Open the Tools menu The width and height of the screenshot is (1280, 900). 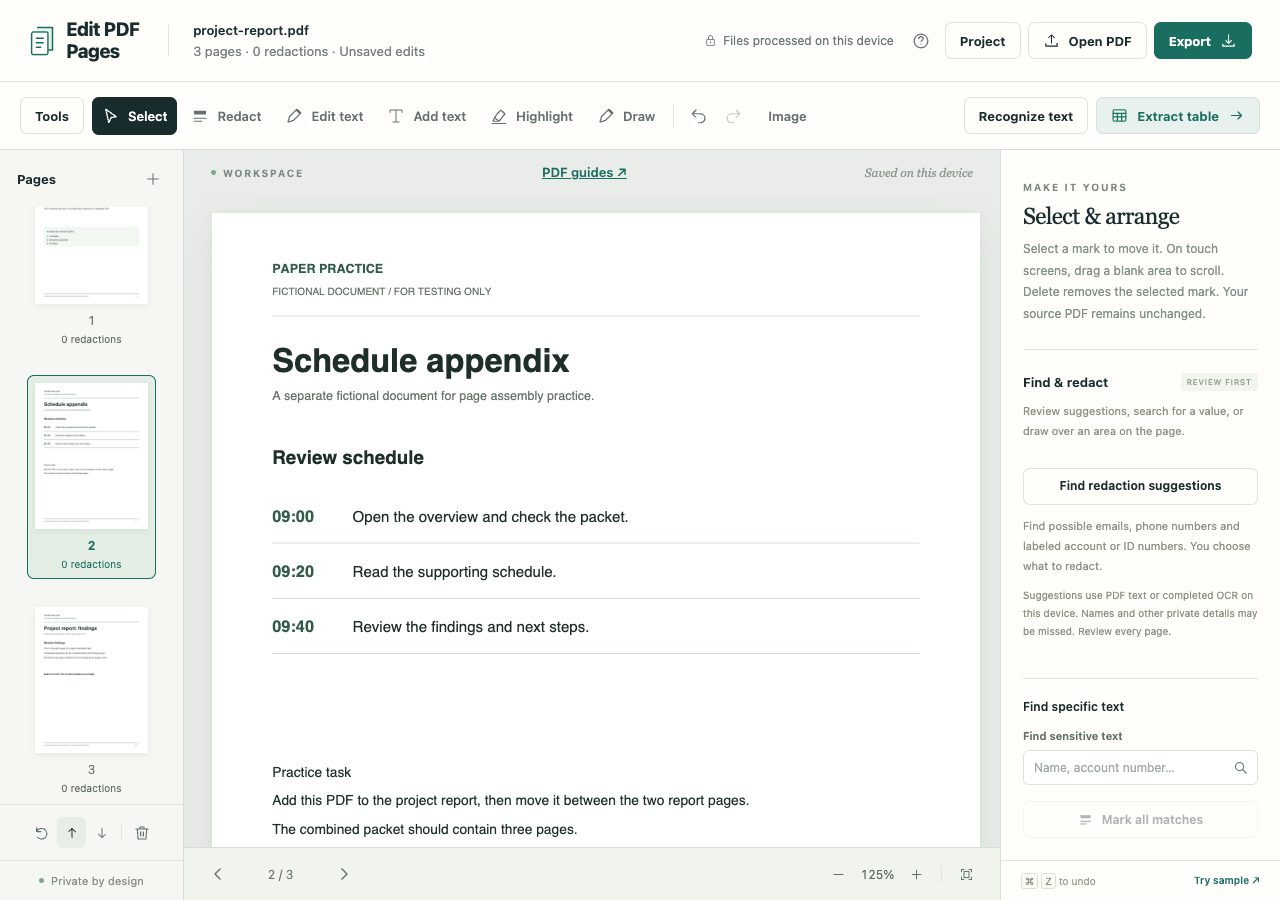(x=52, y=116)
